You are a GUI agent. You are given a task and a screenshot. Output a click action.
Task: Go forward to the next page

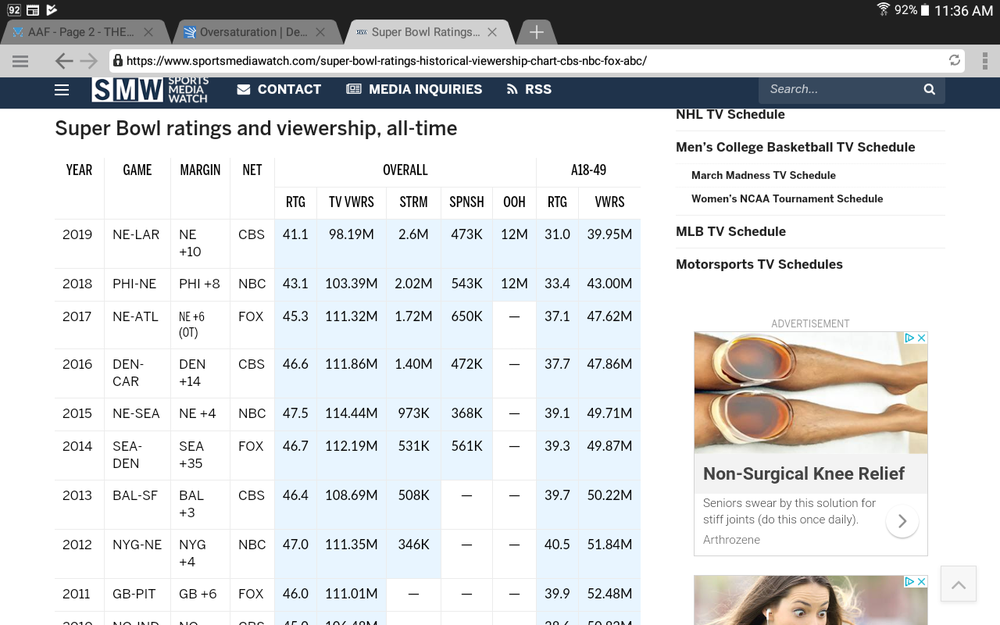(x=89, y=61)
